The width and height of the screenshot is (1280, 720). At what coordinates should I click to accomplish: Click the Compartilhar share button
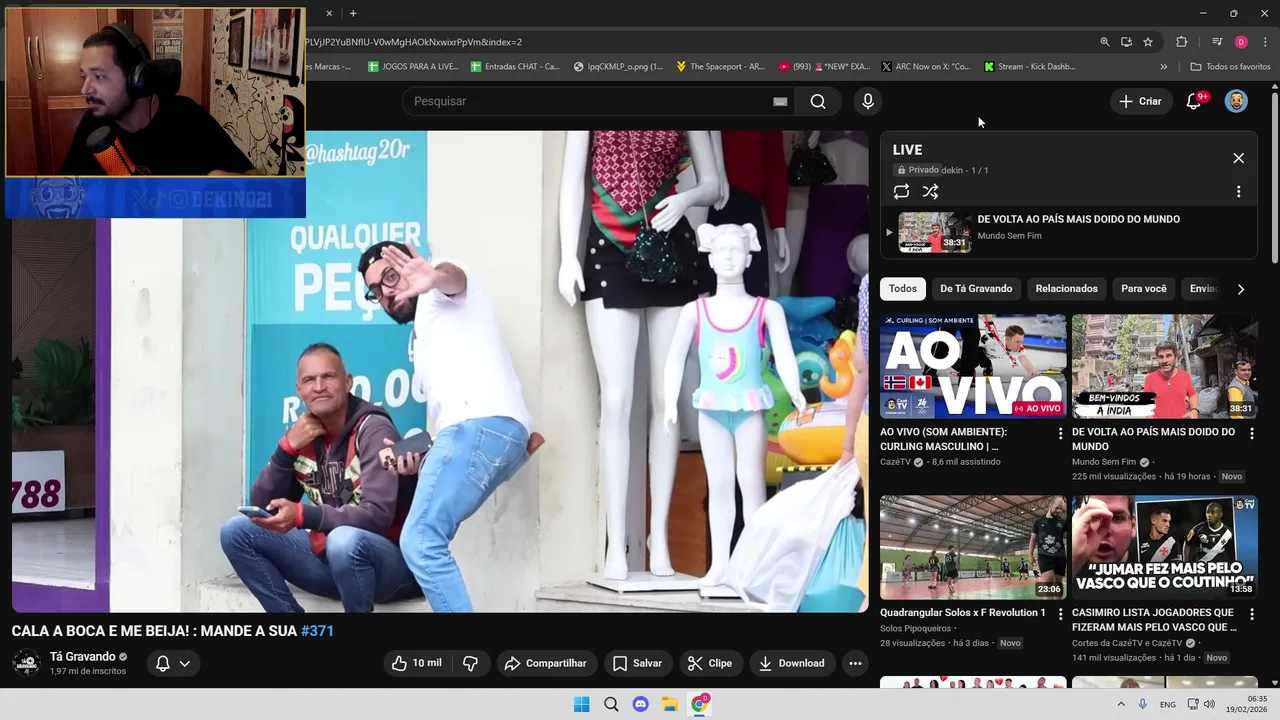[x=546, y=663]
